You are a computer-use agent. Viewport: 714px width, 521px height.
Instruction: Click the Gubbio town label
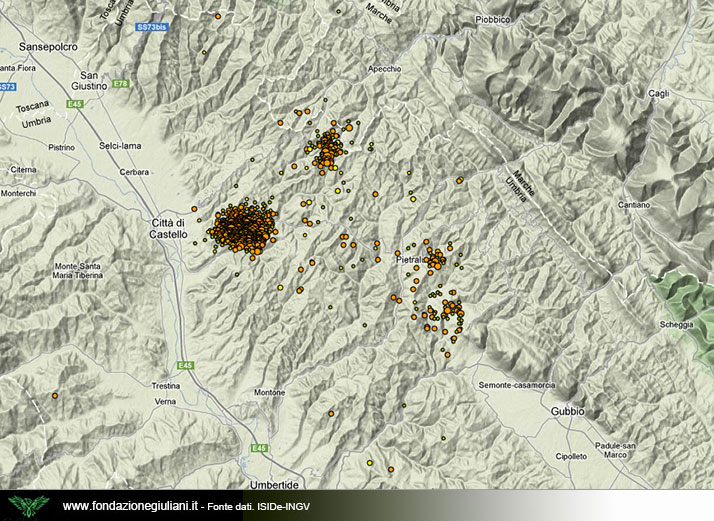(x=567, y=411)
